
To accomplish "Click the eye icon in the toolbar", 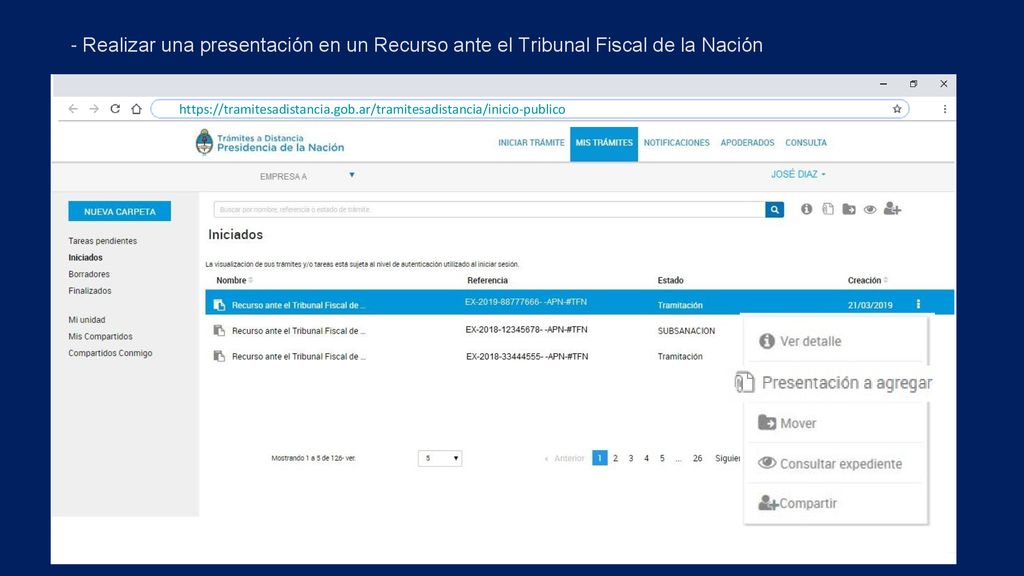I will (x=870, y=210).
